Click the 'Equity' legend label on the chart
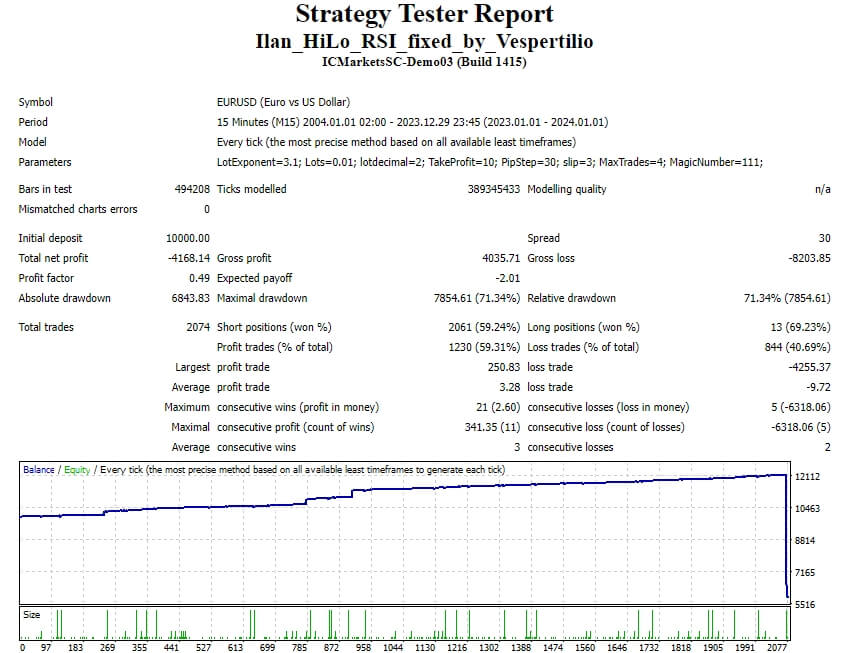The width and height of the screenshot is (849, 653). (x=77, y=470)
